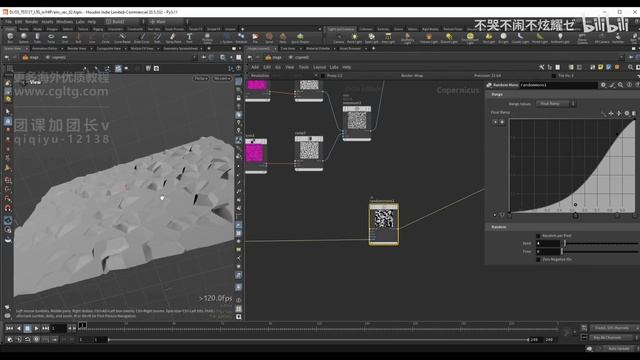Click the network editor search magnifier
Viewport: 640px width, 360px height.
tap(631, 67)
